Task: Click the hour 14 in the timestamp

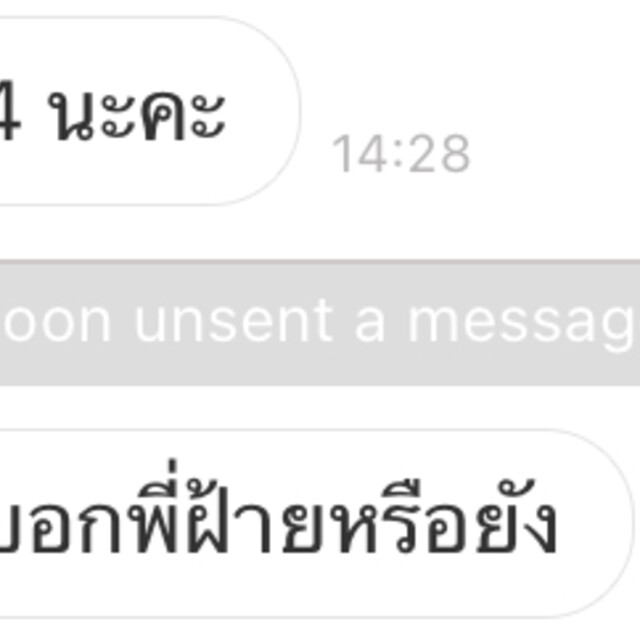Action: pos(359,154)
